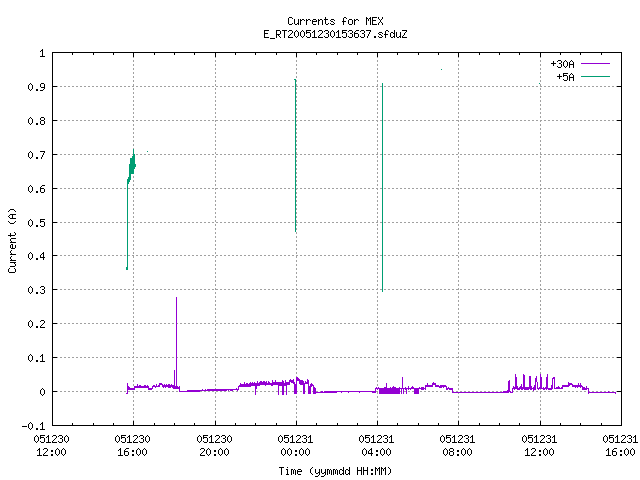Screen dimensions: 640x480
Task: Click the "Time (yymmdd HH:MM)" x-axis label
Action: pos(335,471)
